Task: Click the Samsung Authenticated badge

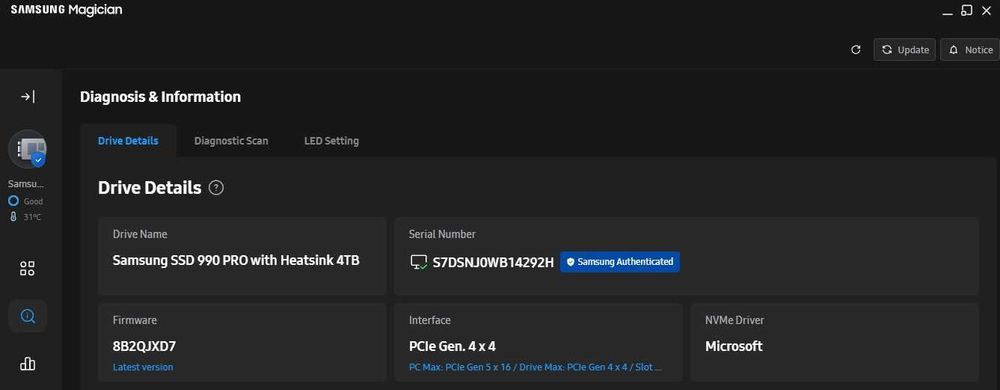Action: [x=620, y=262]
